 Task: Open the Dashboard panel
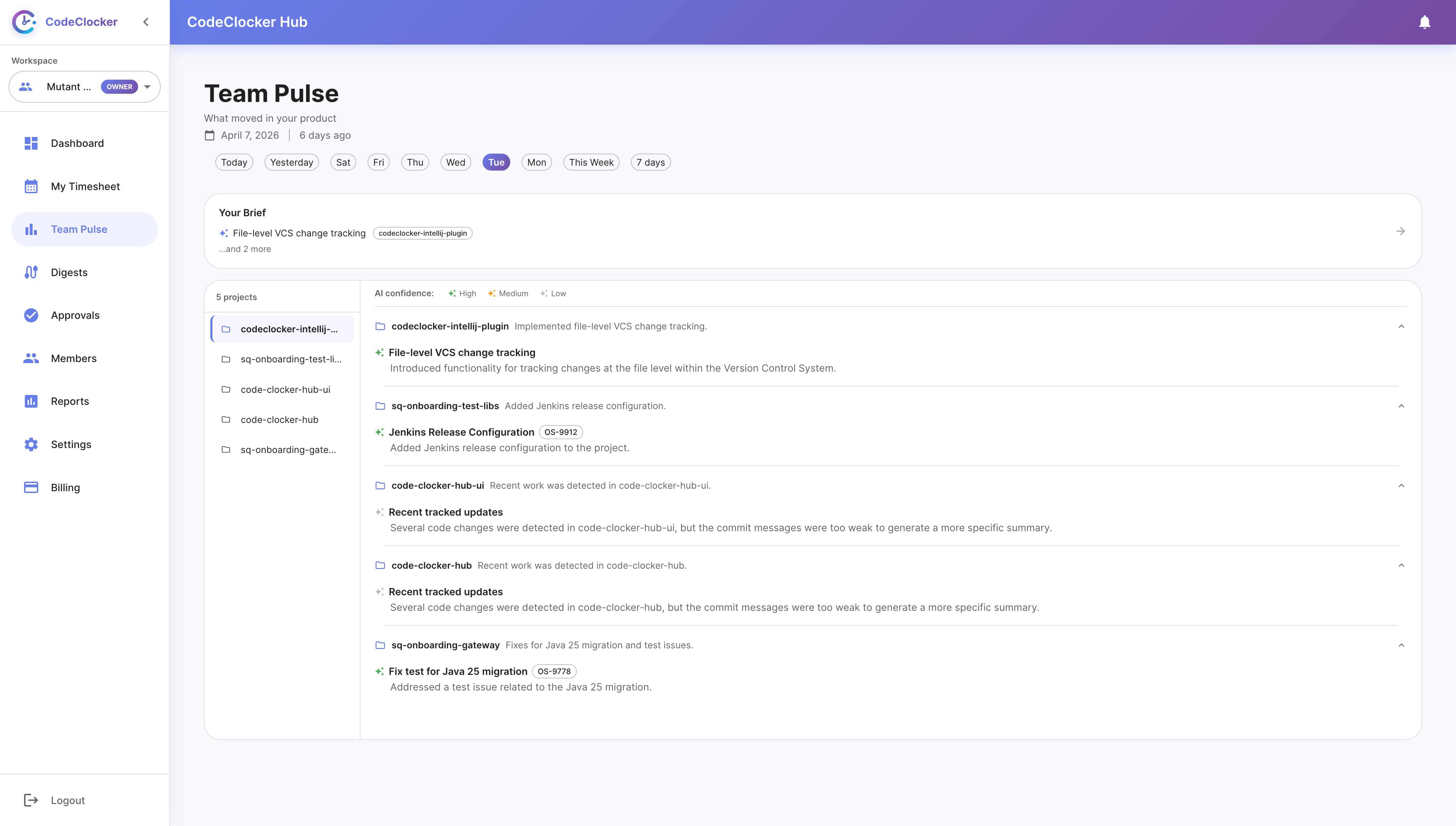pyautogui.click(x=77, y=143)
